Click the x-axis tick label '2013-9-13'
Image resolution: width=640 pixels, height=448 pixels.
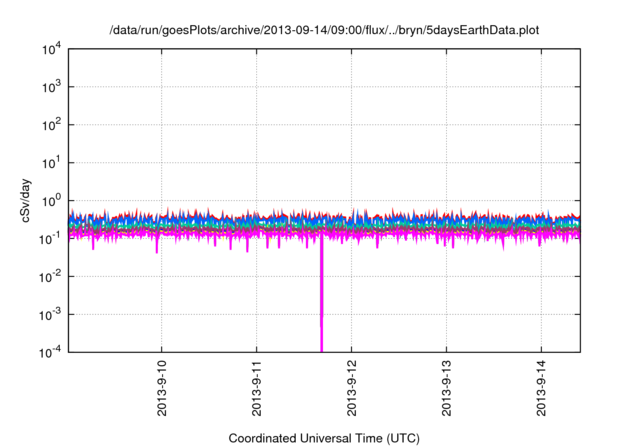pos(447,388)
